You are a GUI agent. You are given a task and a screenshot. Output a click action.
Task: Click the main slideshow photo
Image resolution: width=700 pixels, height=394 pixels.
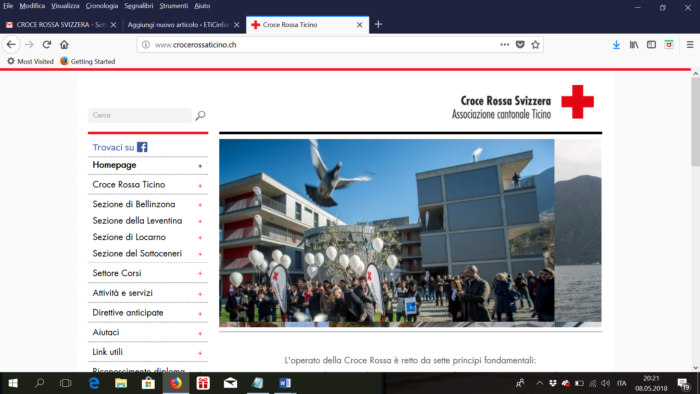point(387,231)
